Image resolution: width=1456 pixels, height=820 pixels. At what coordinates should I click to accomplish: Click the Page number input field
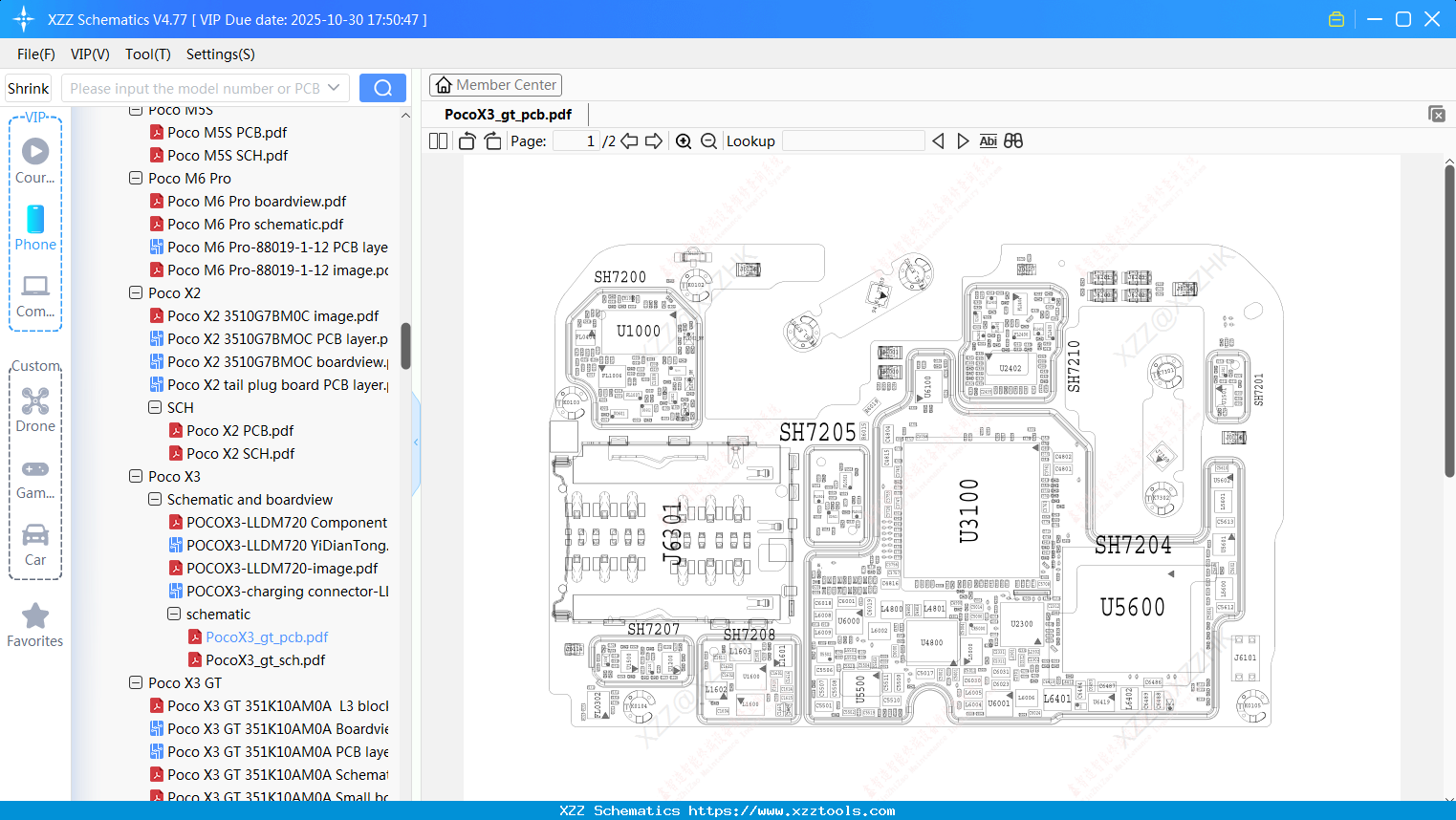tap(577, 140)
